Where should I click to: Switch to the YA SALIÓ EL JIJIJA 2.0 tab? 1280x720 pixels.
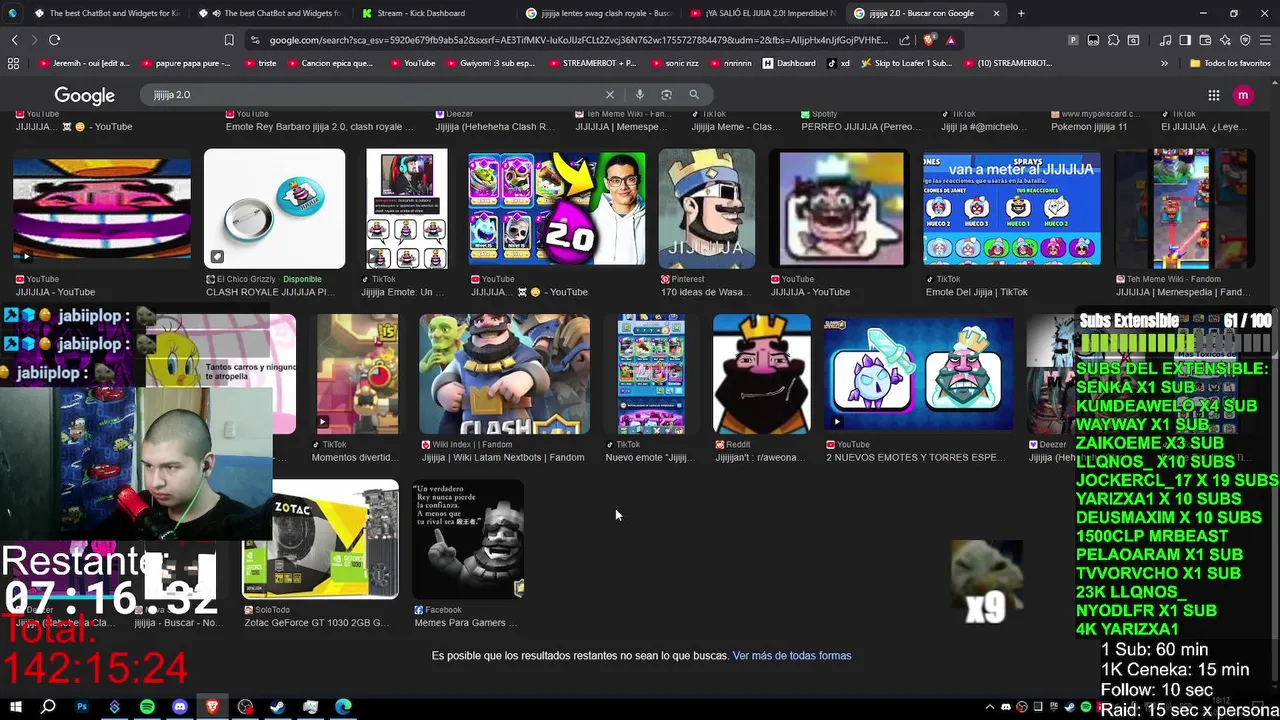tap(762, 13)
